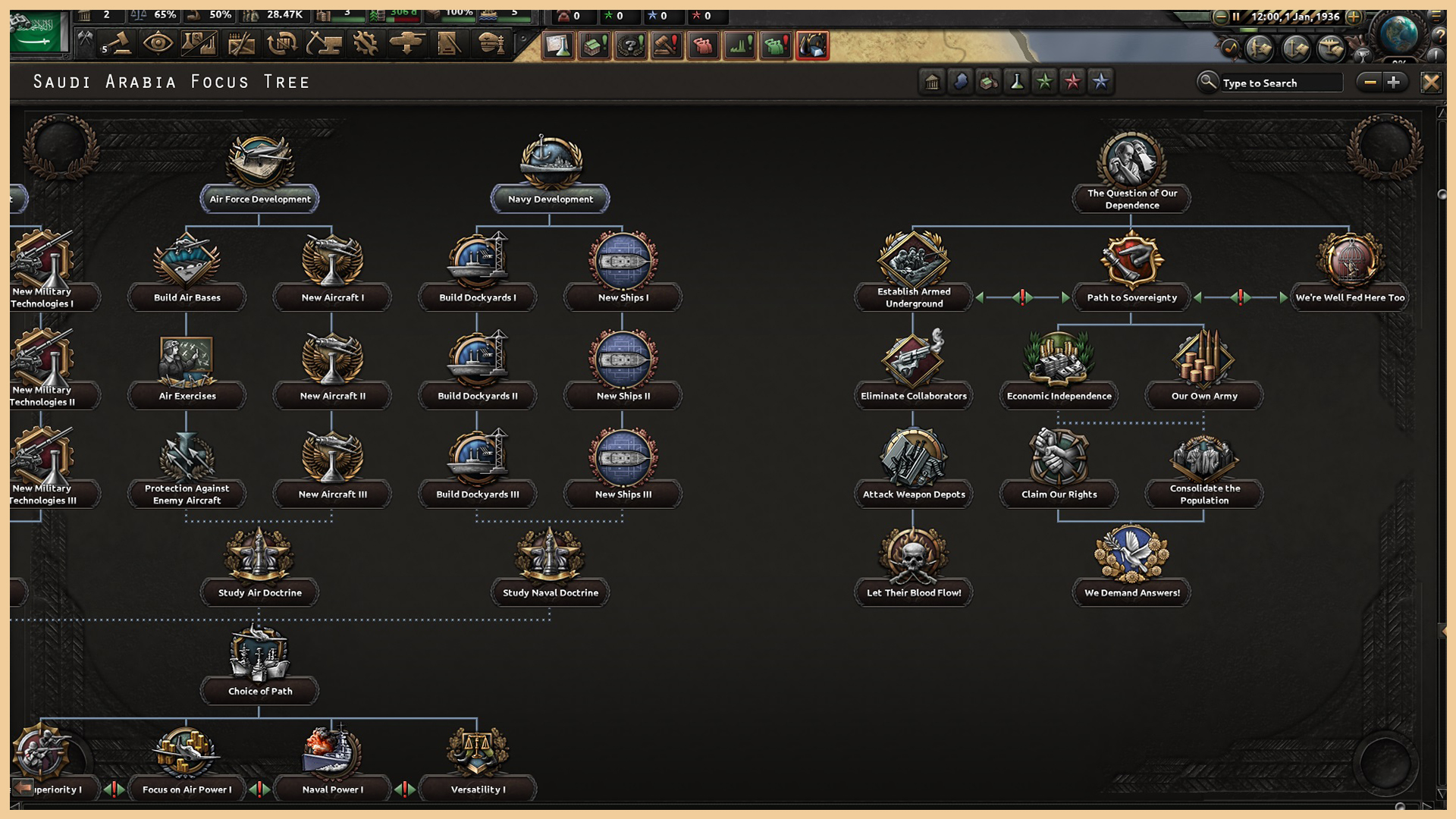Choose the New Ships II focus
The width and height of the screenshot is (1456, 819).
(623, 370)
